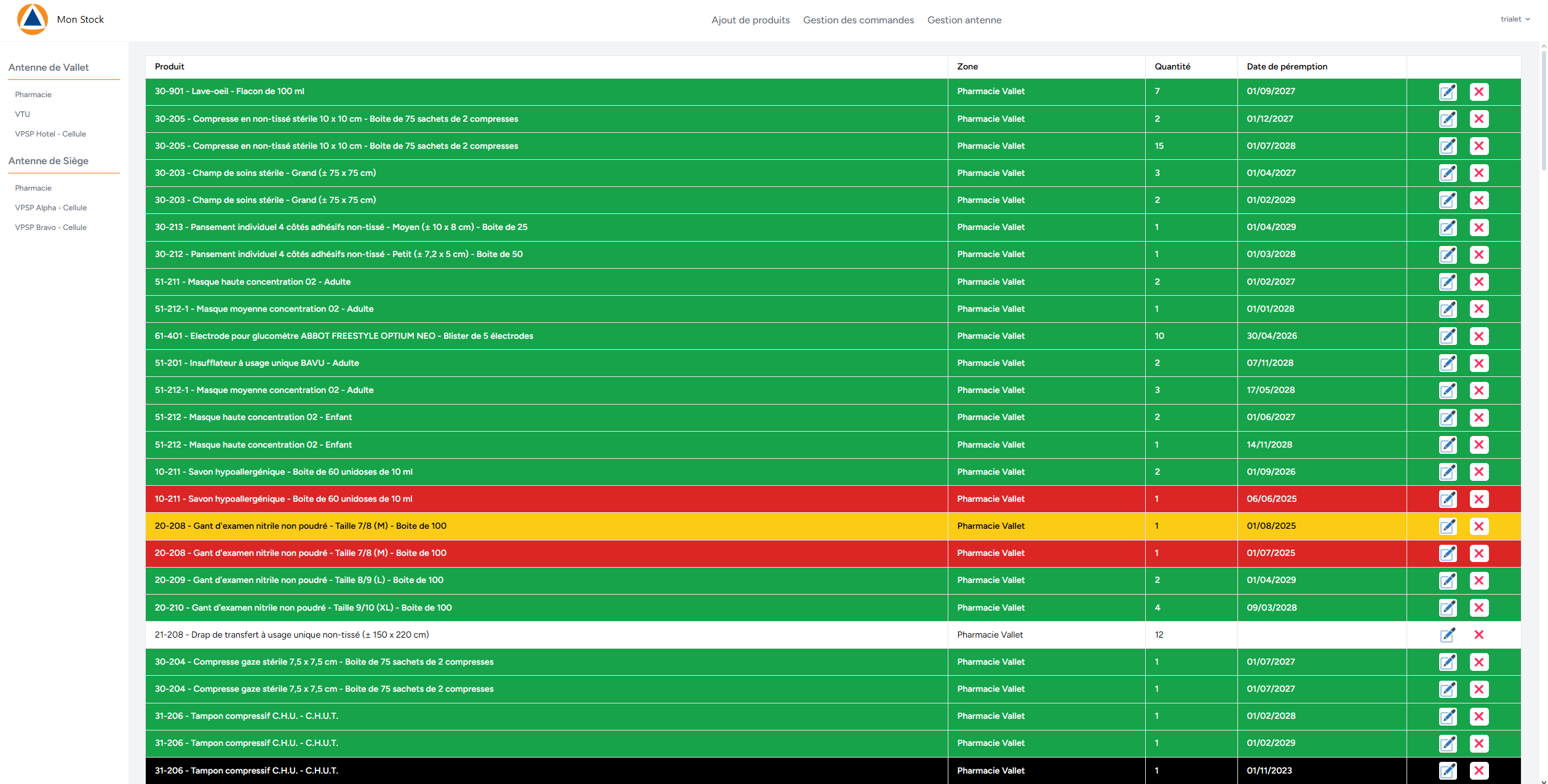Delete the Champ de soins row expiring 01/02/2029
The image size is (1548, 784).
click(1479, 200)
